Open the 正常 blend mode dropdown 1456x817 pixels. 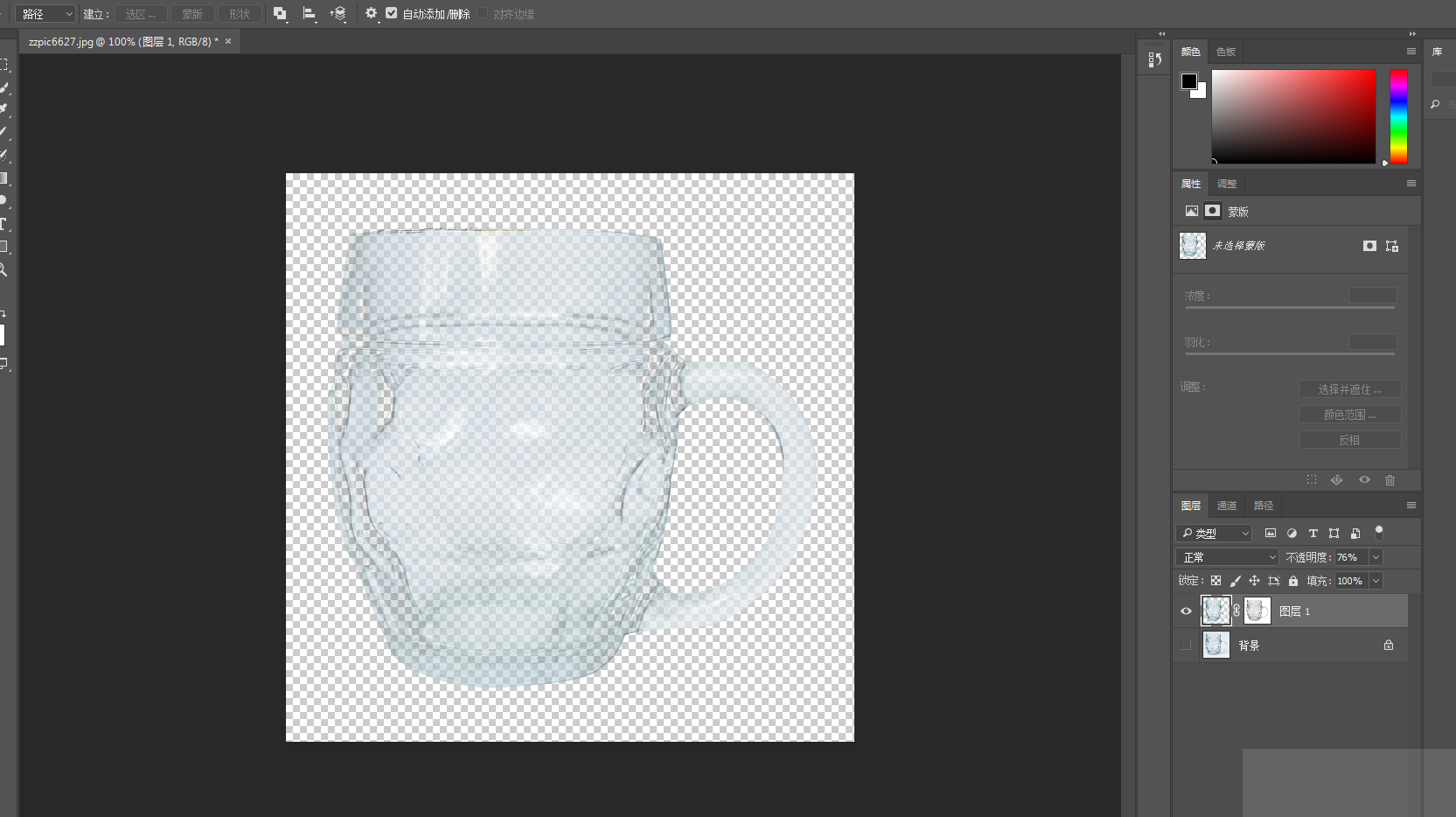[x=1228, y=557]
